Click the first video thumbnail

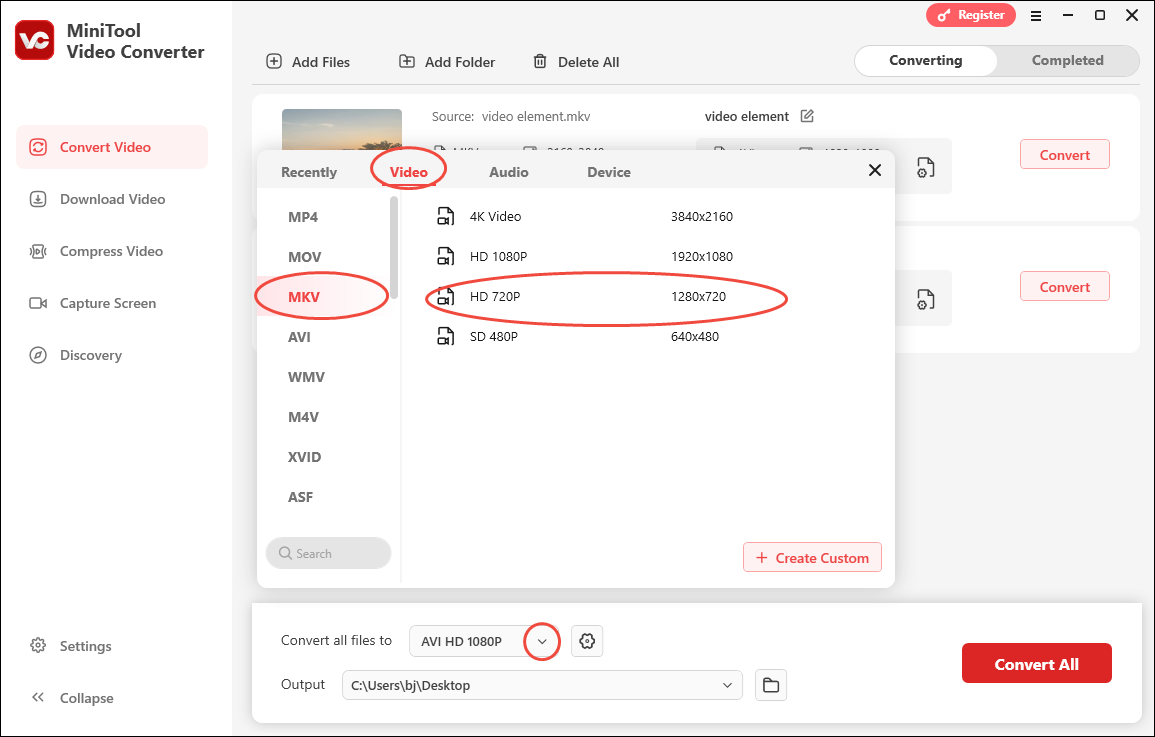(x=342, y=130)
